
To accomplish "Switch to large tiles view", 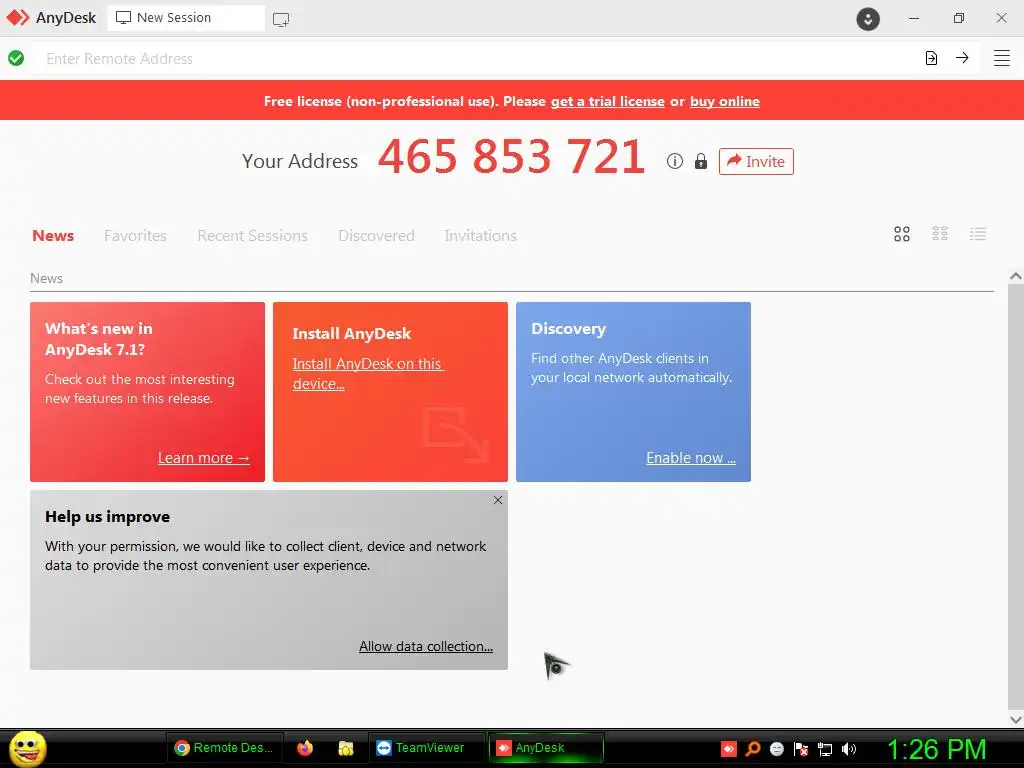I will tap(902, 234).
